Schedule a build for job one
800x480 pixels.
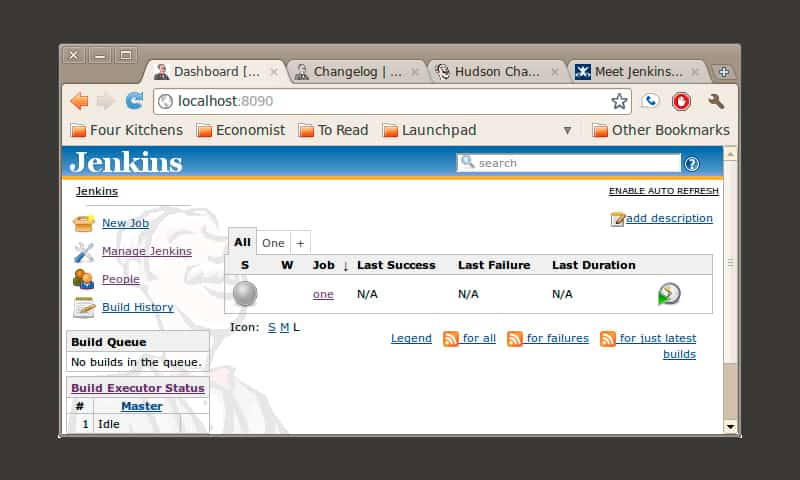tap(669, 294)
